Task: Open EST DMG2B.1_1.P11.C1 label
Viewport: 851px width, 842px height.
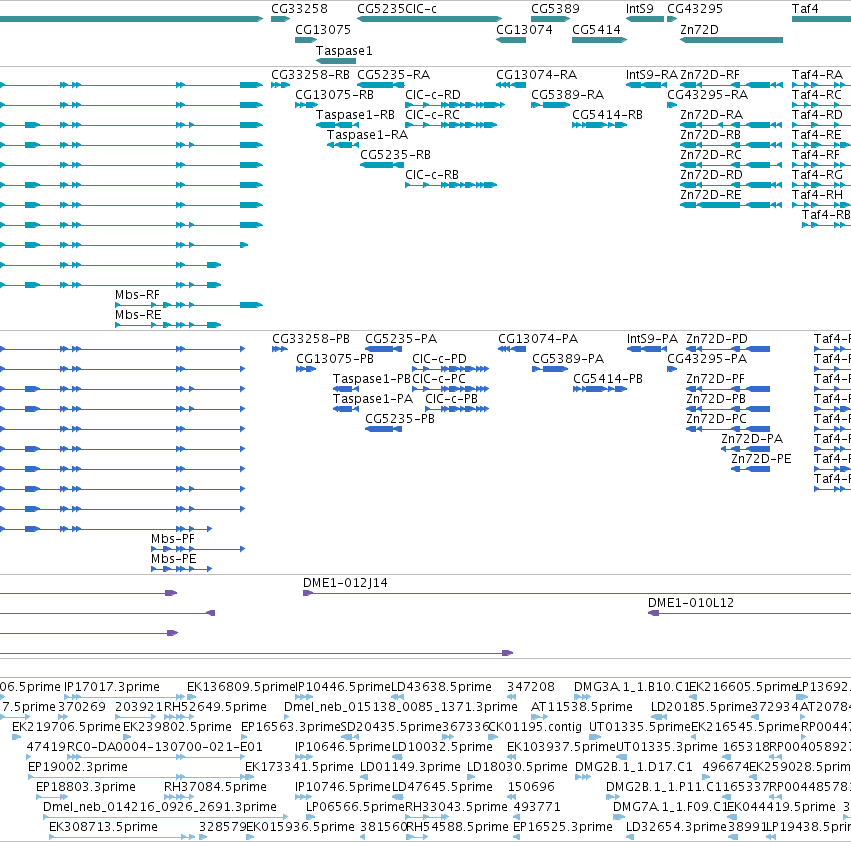Action: [x=663, y=787]
